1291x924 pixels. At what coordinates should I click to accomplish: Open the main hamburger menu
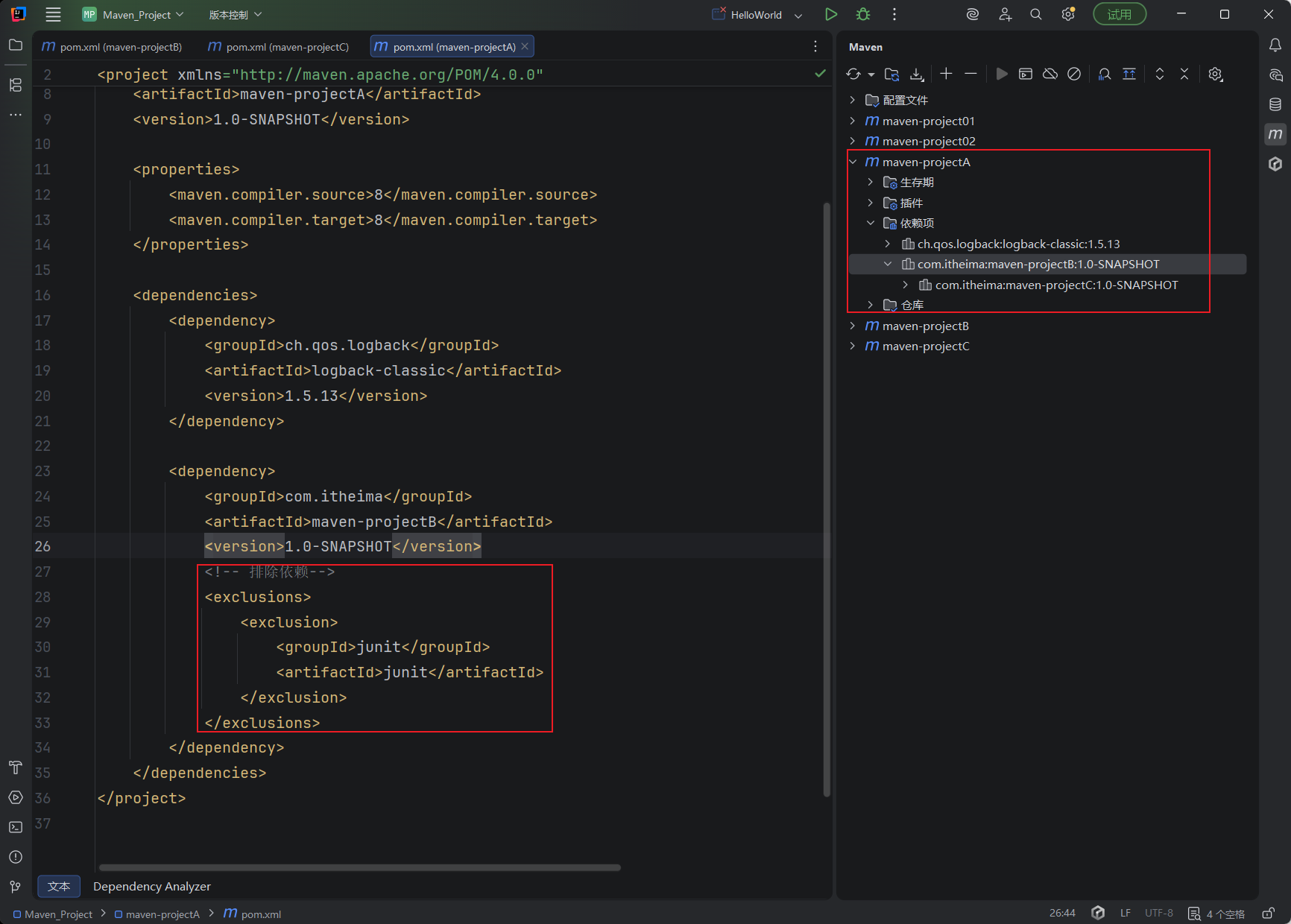53,14
